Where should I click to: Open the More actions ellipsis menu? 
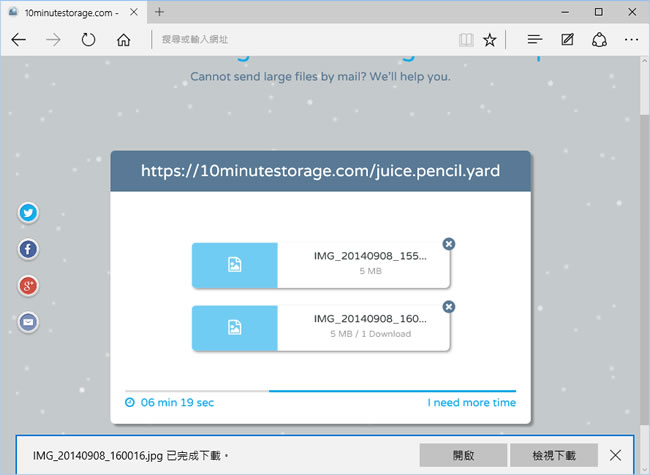(631, 40)
